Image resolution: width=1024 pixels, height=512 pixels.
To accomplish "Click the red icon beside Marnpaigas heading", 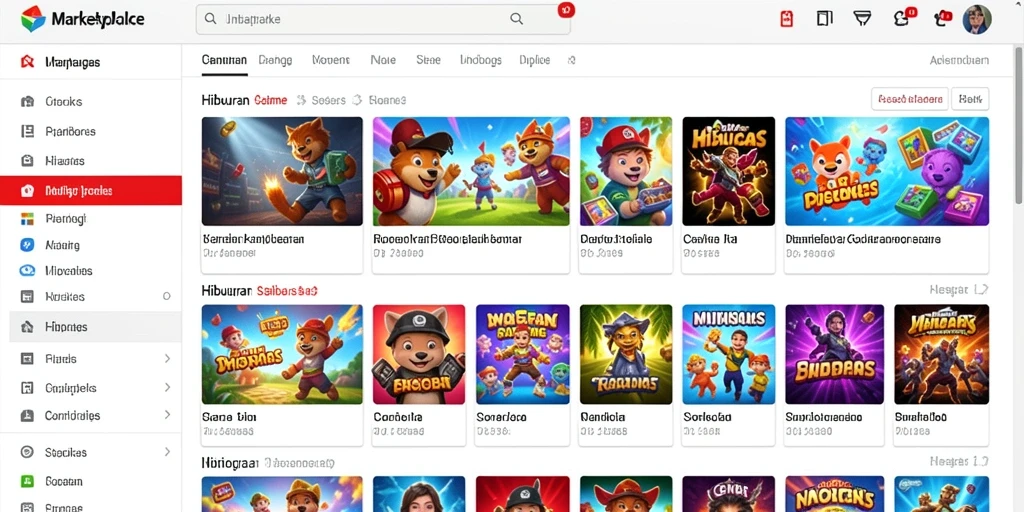I will coord(27,62).
